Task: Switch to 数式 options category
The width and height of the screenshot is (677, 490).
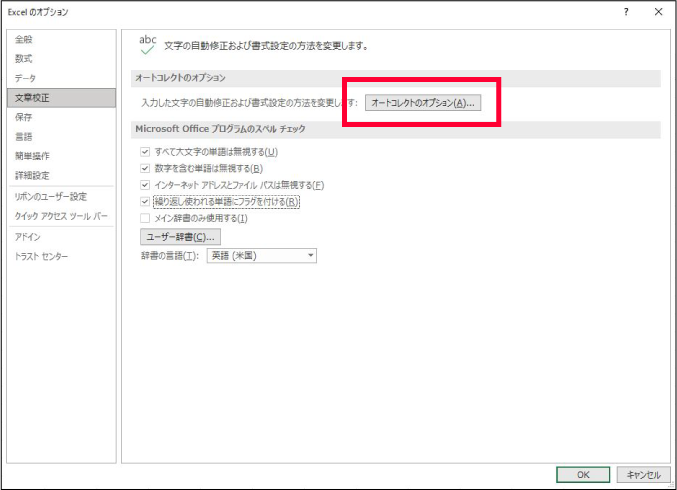Action: (x=24, y=59)
